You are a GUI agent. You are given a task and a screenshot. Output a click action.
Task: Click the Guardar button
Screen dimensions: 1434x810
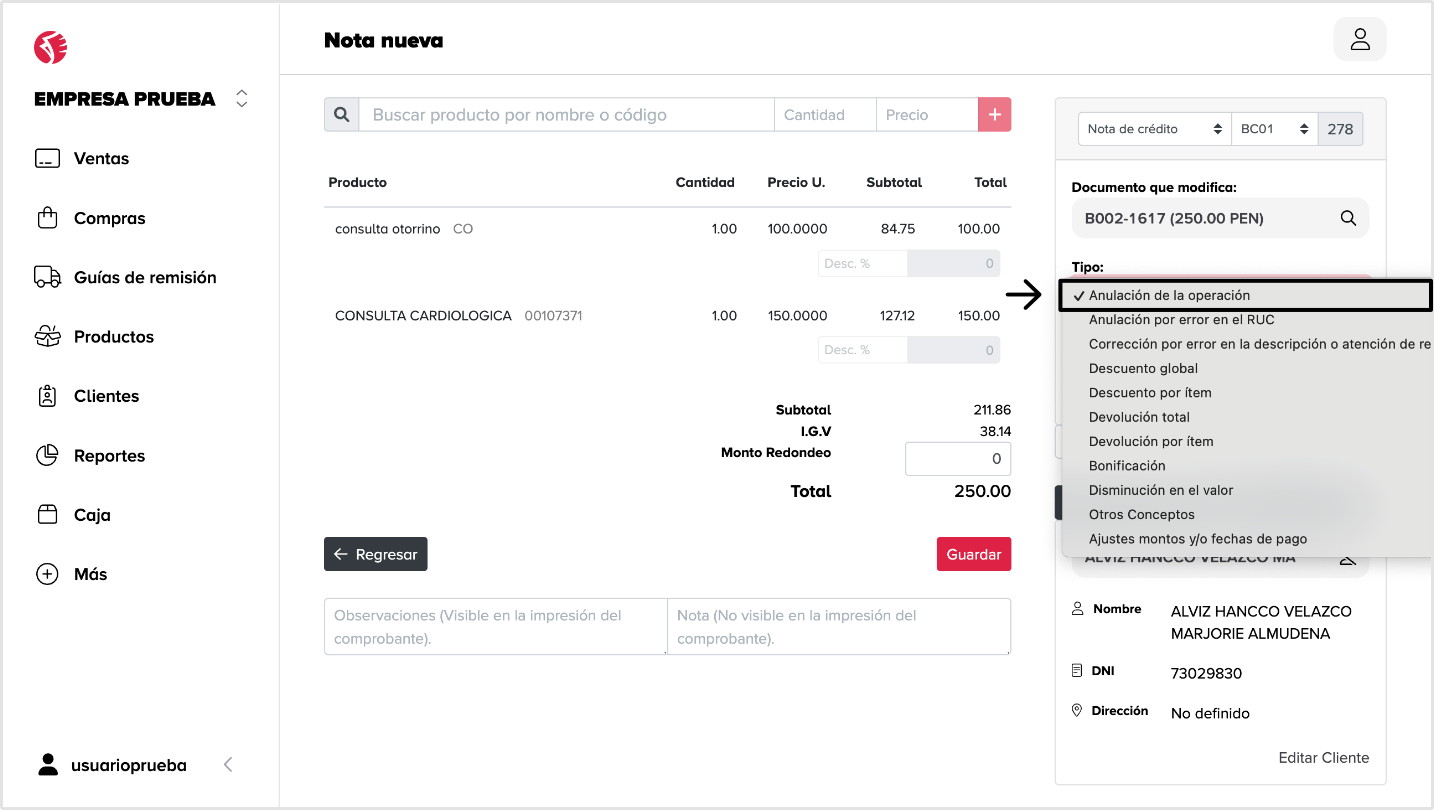pyautogui.click(x=973, y=554)
